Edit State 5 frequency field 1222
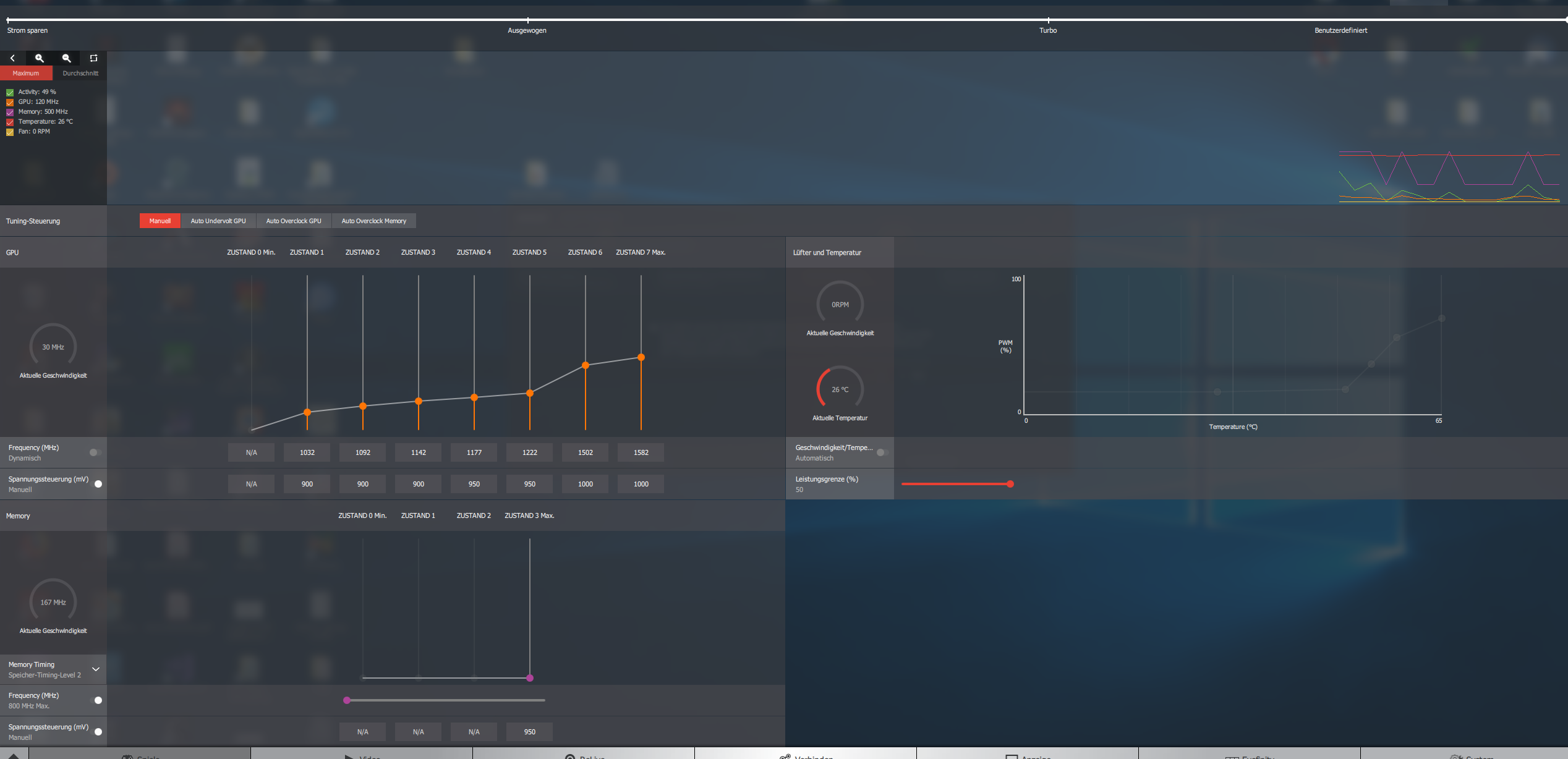 click(x=530, y=452)
